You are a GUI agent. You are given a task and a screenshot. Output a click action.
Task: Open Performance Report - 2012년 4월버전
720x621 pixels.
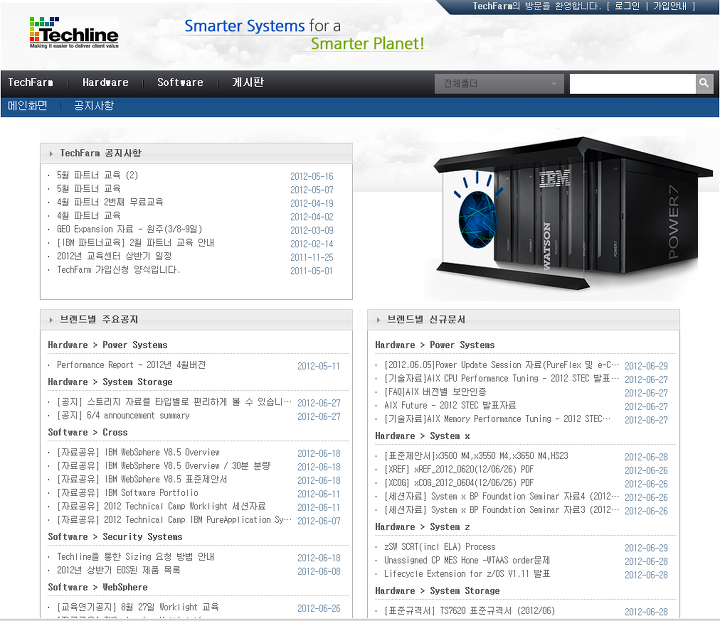(131, 365)
